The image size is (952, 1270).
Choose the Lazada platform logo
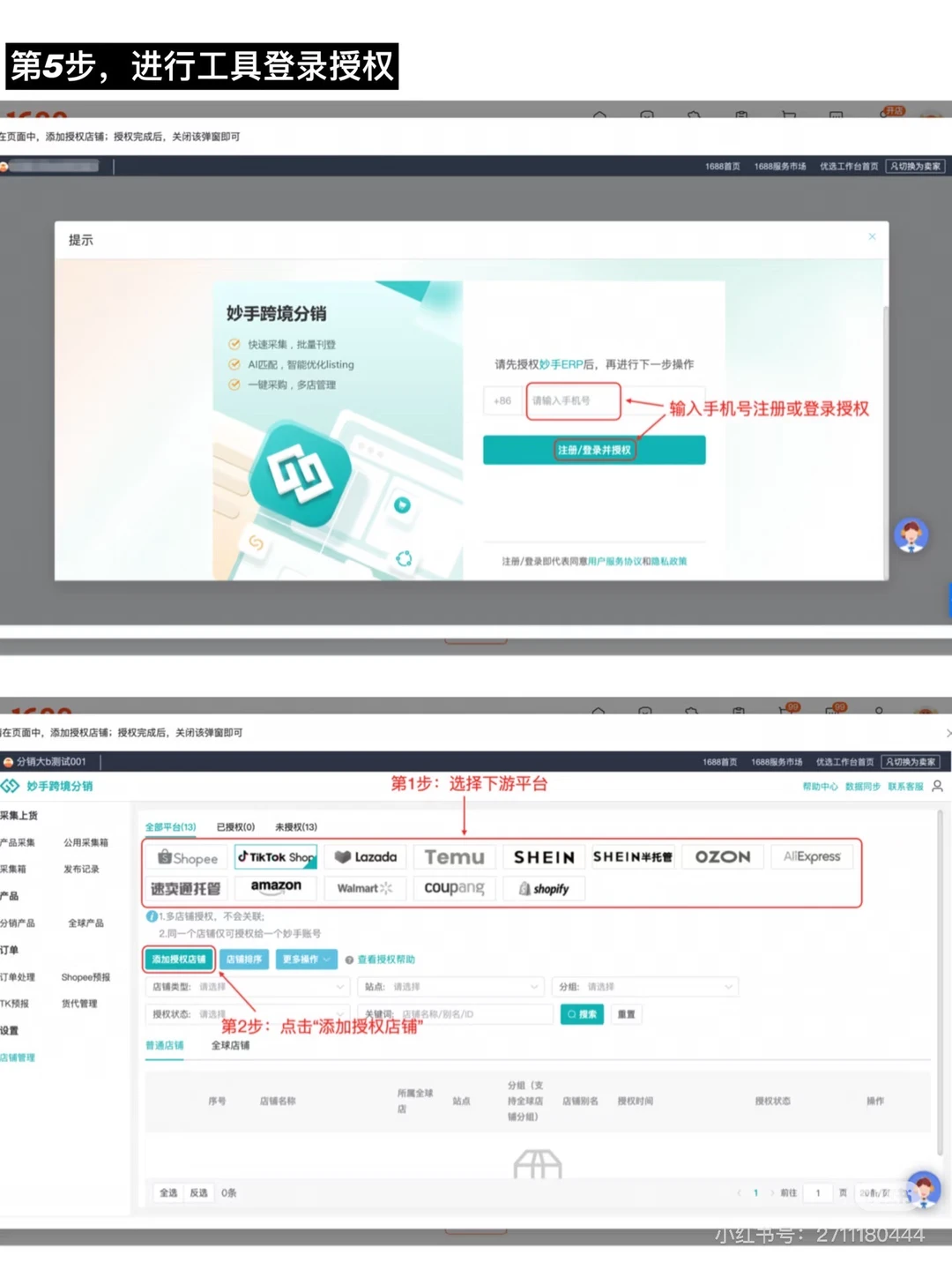[365, 857]
